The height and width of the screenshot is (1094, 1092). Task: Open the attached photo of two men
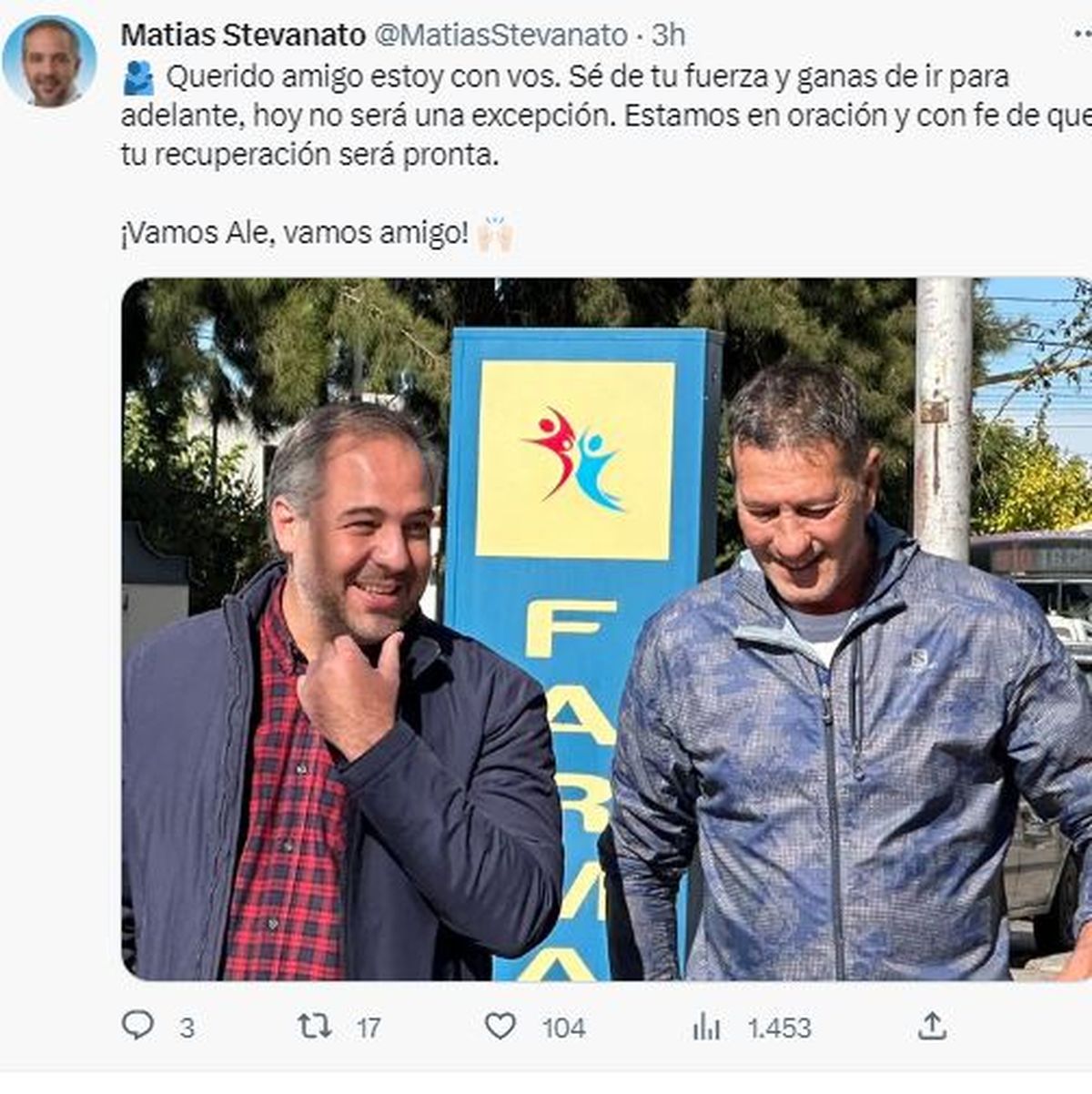click(x=607, y=629)
